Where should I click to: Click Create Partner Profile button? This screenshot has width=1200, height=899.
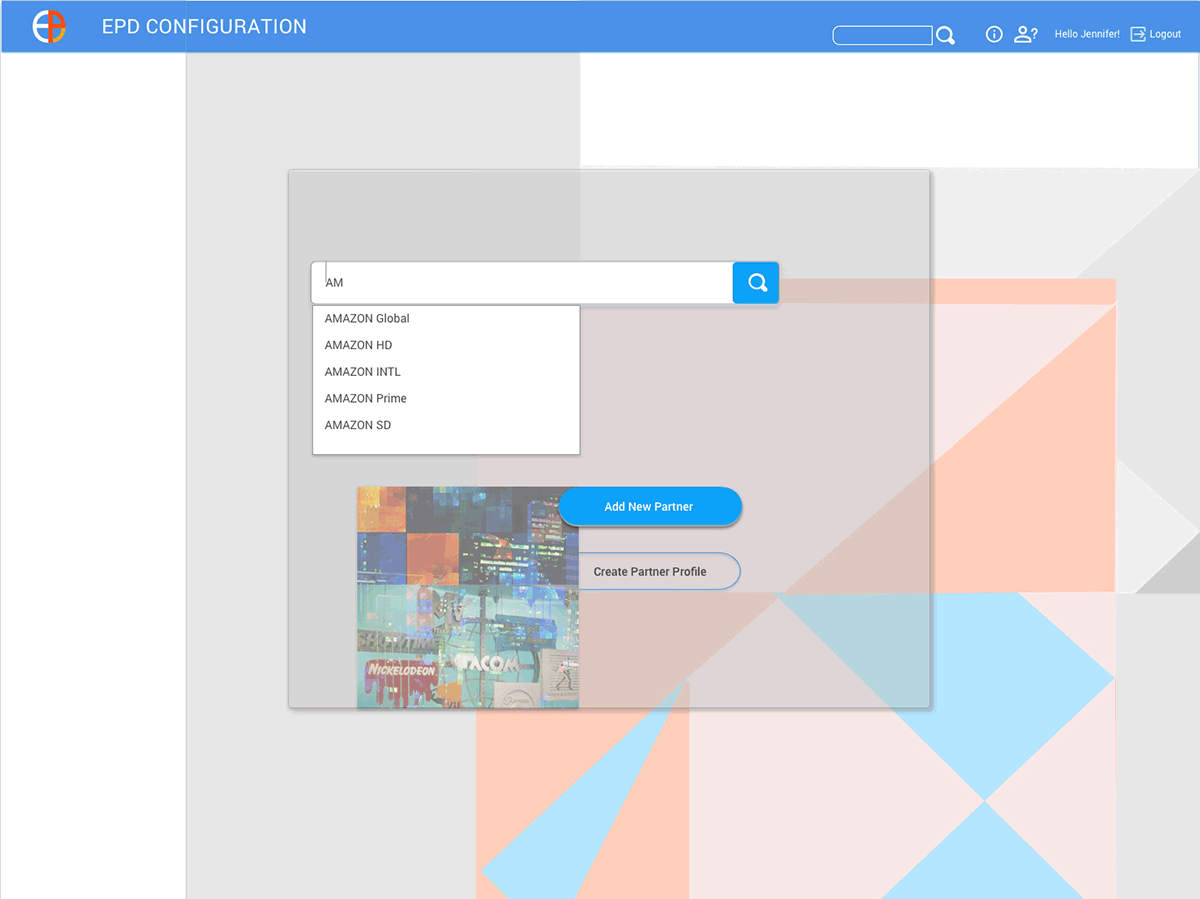659,571
